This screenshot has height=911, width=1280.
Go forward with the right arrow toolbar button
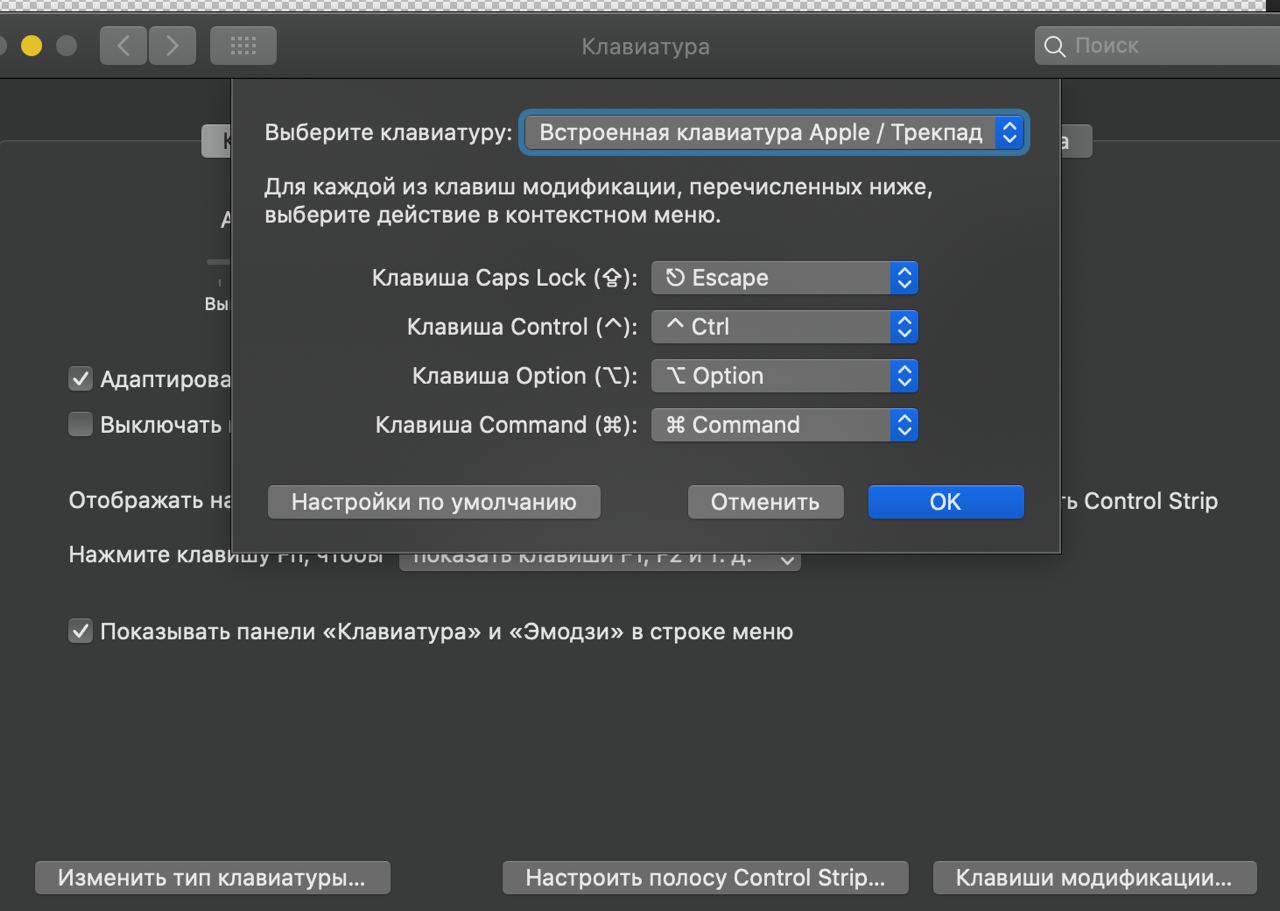click(x=172, y=46)
